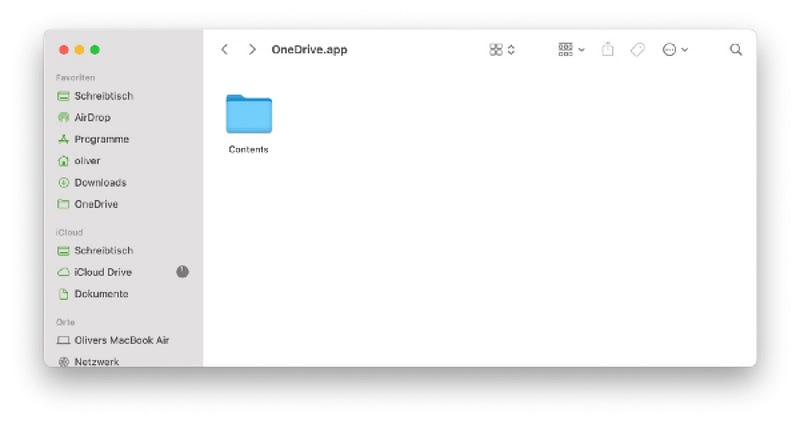Maximize the window with green button
The image size is (800, 424).
95,49
